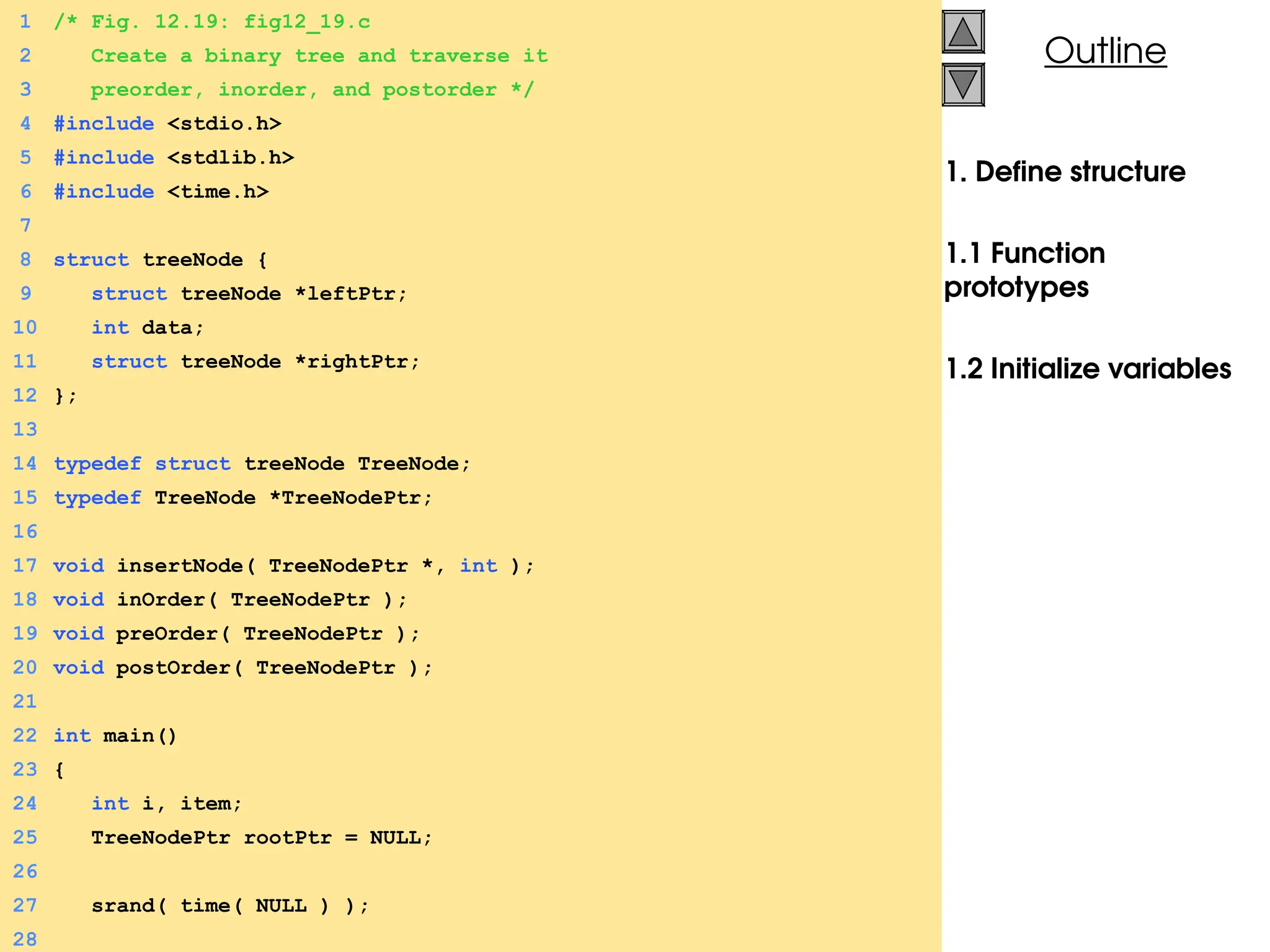
Task: Click the comment 'Fig. 12.19: fig12_19.c'
Action: point(231,22)
